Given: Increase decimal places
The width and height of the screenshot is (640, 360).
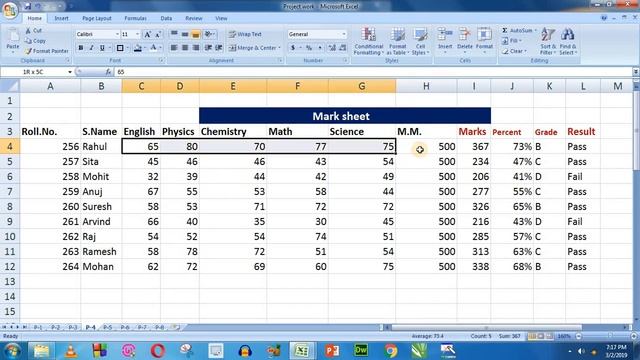Looking at the screenshot, I should point(332,48).
